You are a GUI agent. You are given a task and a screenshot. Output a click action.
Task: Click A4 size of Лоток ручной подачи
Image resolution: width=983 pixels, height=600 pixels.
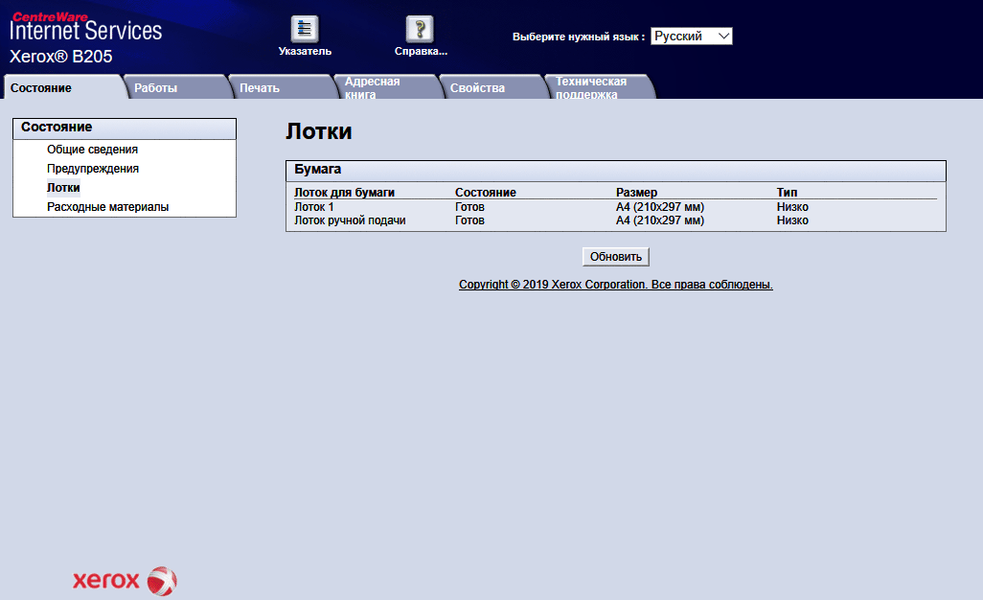(x=660, y=220)
